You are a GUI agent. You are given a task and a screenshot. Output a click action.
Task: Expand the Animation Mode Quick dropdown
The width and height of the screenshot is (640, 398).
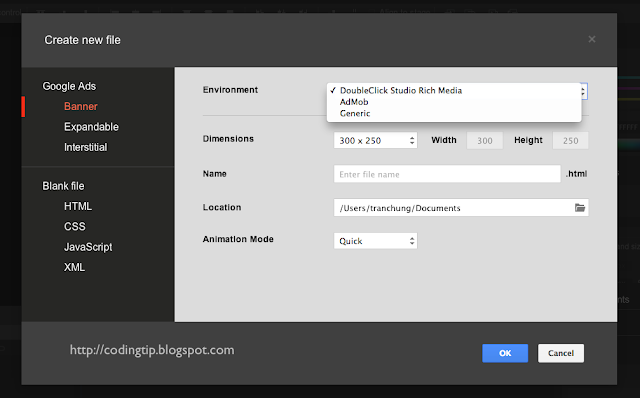click(x=376, y=241)
